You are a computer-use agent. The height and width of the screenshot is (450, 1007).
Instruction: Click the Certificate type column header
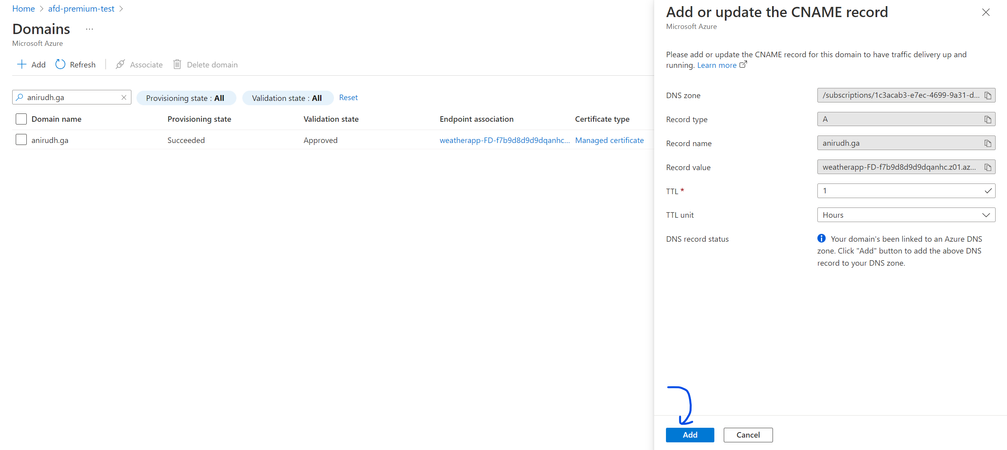(602, 119)
